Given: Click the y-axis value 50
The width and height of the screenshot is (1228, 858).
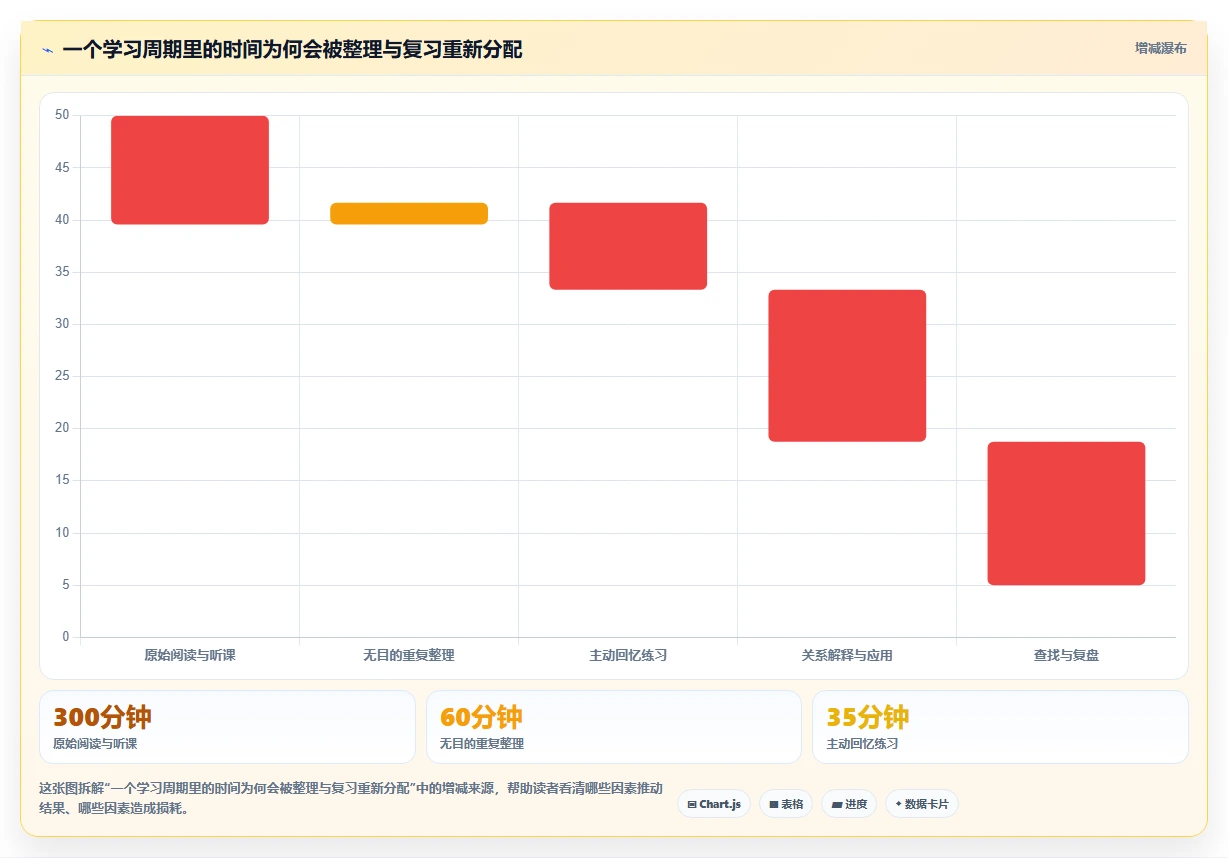Looking at the screenshot, I should (62, 115).
